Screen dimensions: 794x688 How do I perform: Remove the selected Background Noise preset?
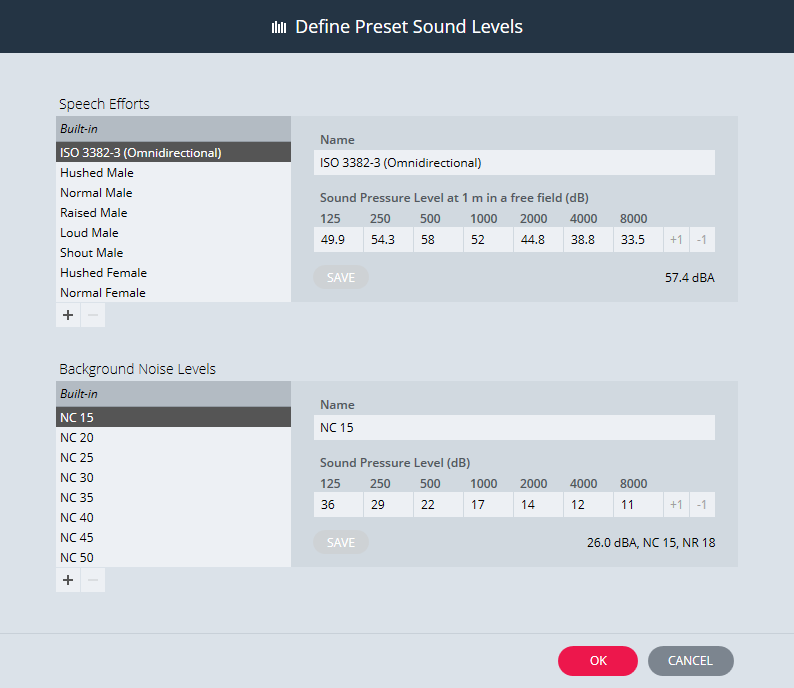pyautogui.click(x=93, y=580)
